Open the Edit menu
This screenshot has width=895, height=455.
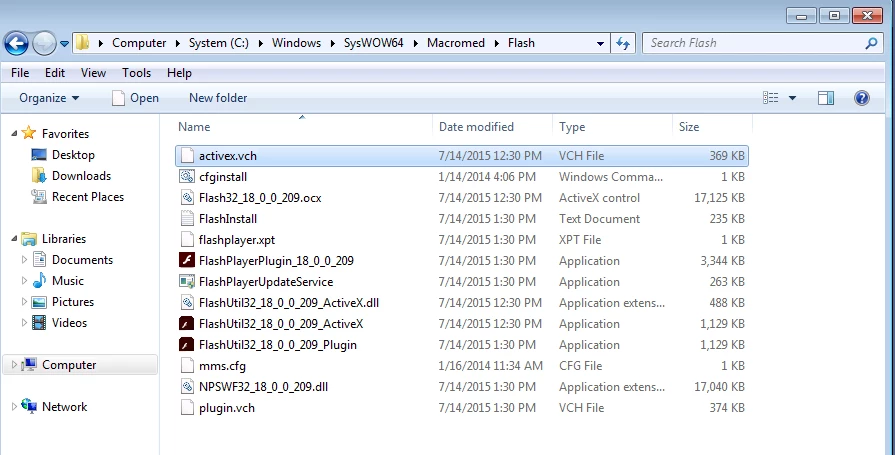[55, 73]
